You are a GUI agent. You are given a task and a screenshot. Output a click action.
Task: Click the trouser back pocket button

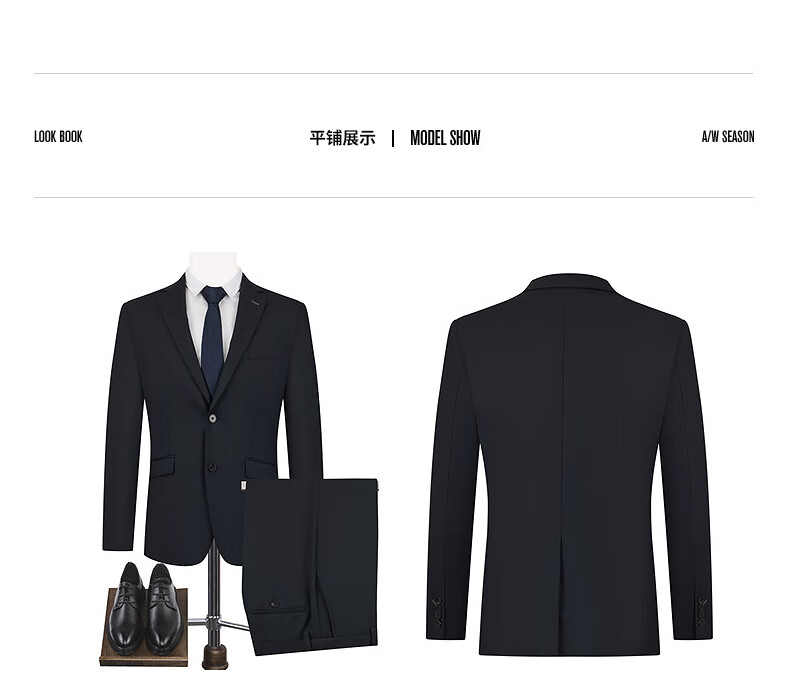[275, 604]
